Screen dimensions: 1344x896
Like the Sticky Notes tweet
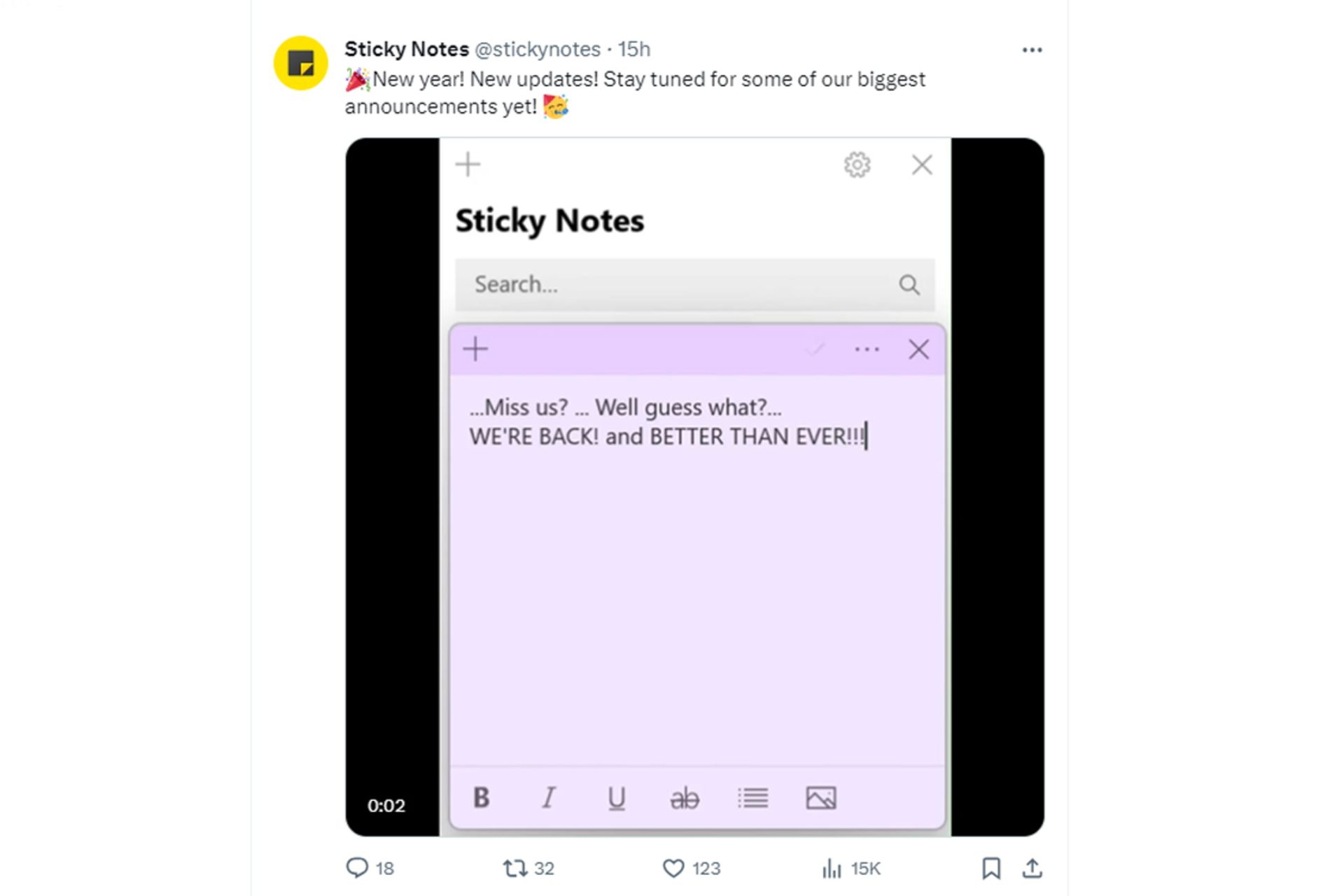coord(673,869)
